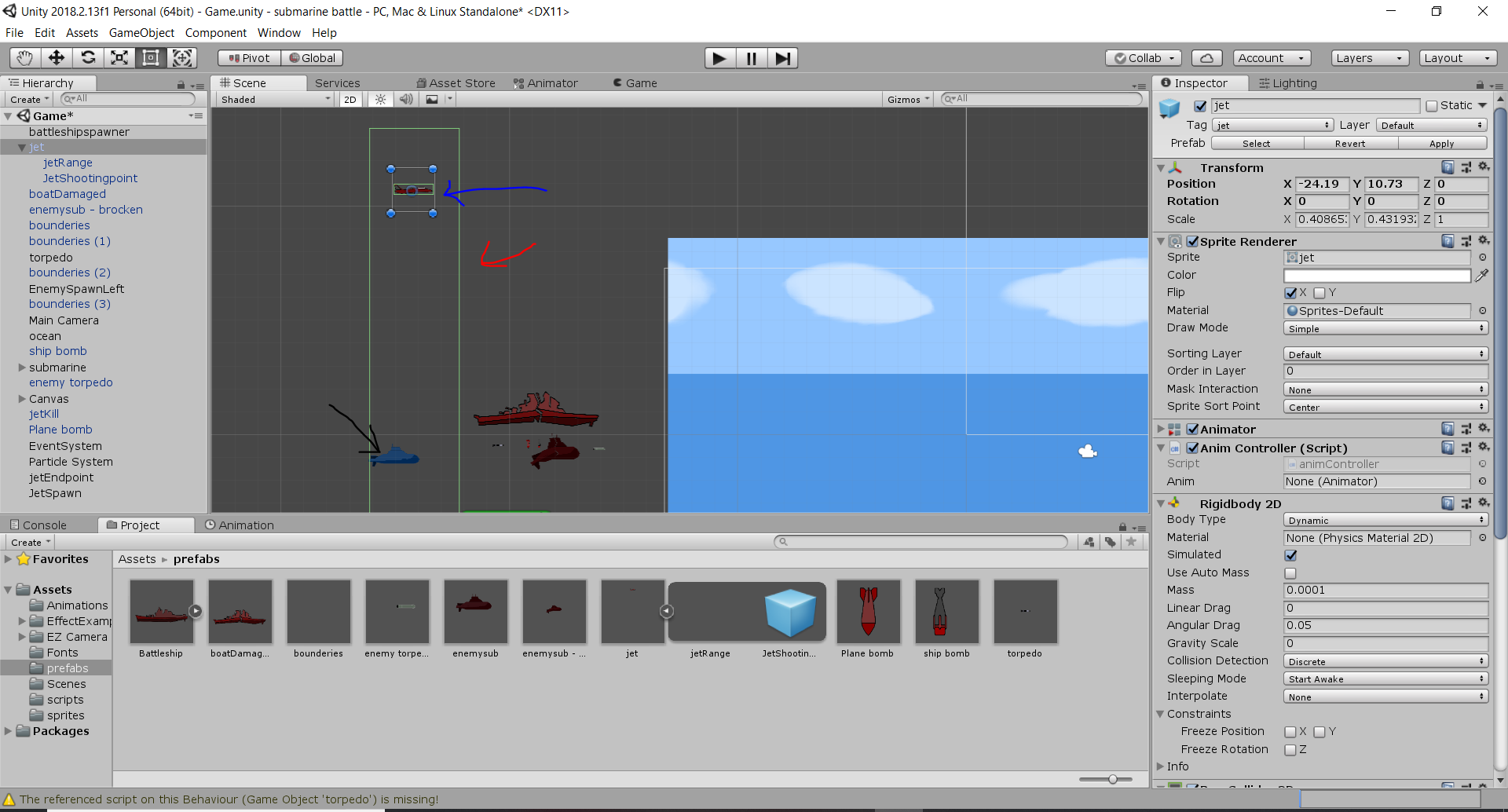
Task: Open Window menu
Action: 279,33
